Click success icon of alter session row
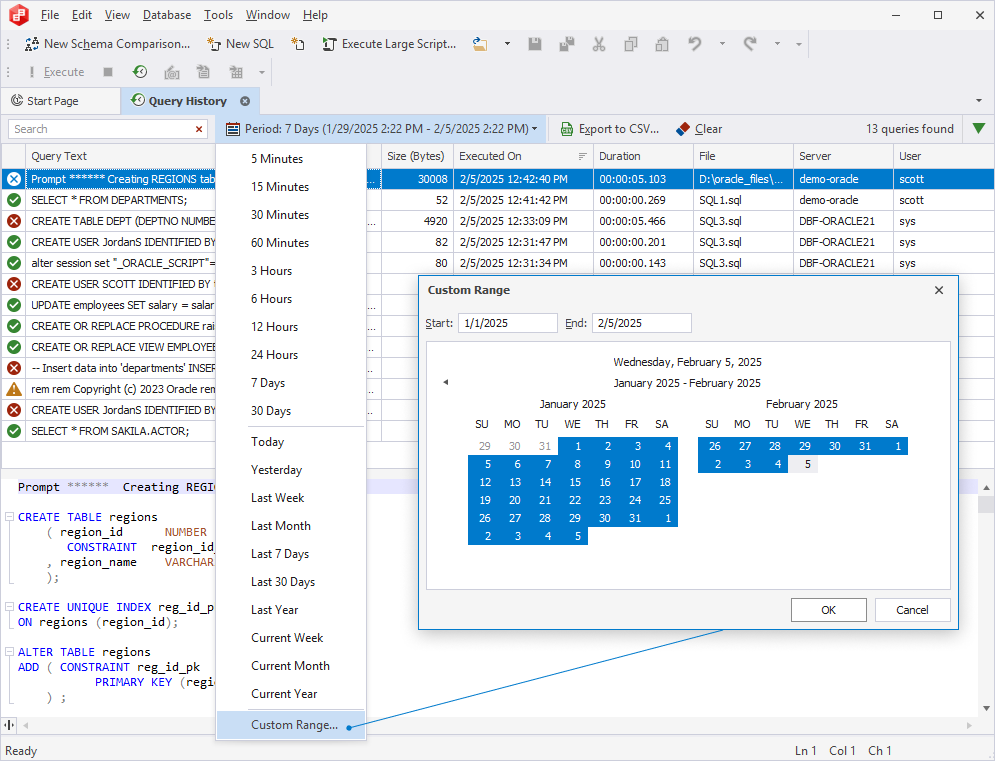Screen dimensions: 995x761 13,263
